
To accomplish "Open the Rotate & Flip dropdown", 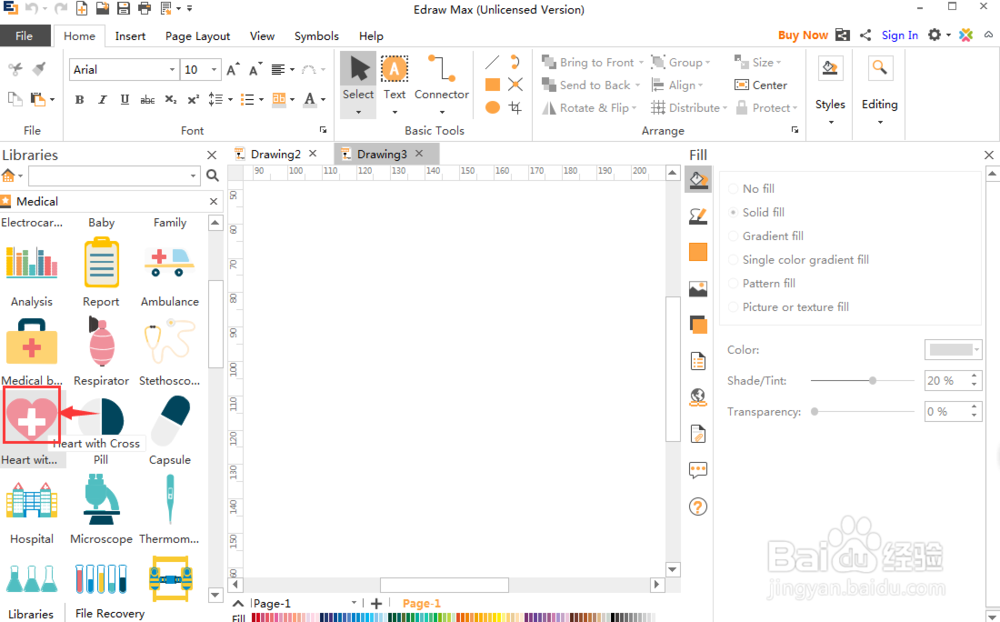I will point(589,108).
